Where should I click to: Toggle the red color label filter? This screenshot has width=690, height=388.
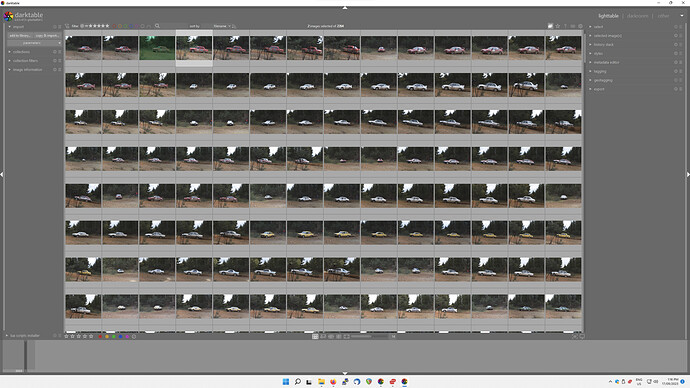[x=114, y=26]
